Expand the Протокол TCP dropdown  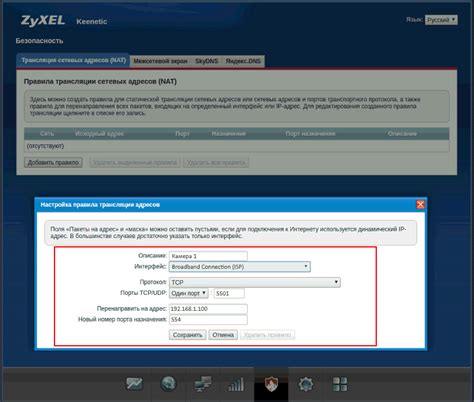[x=255, y=282]
